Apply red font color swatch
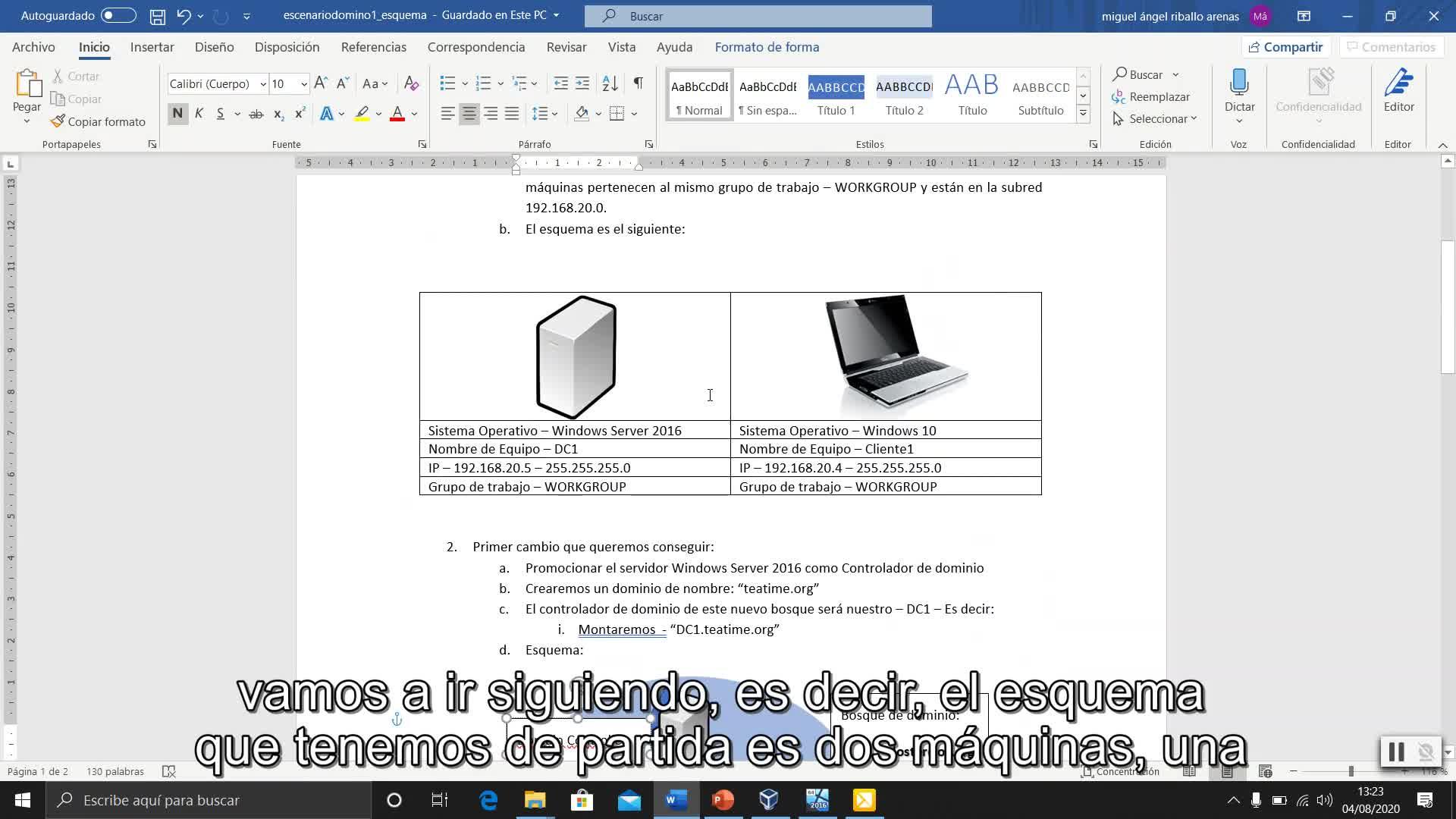This screenshot has width=1456, height=819. tap(397, 114)
